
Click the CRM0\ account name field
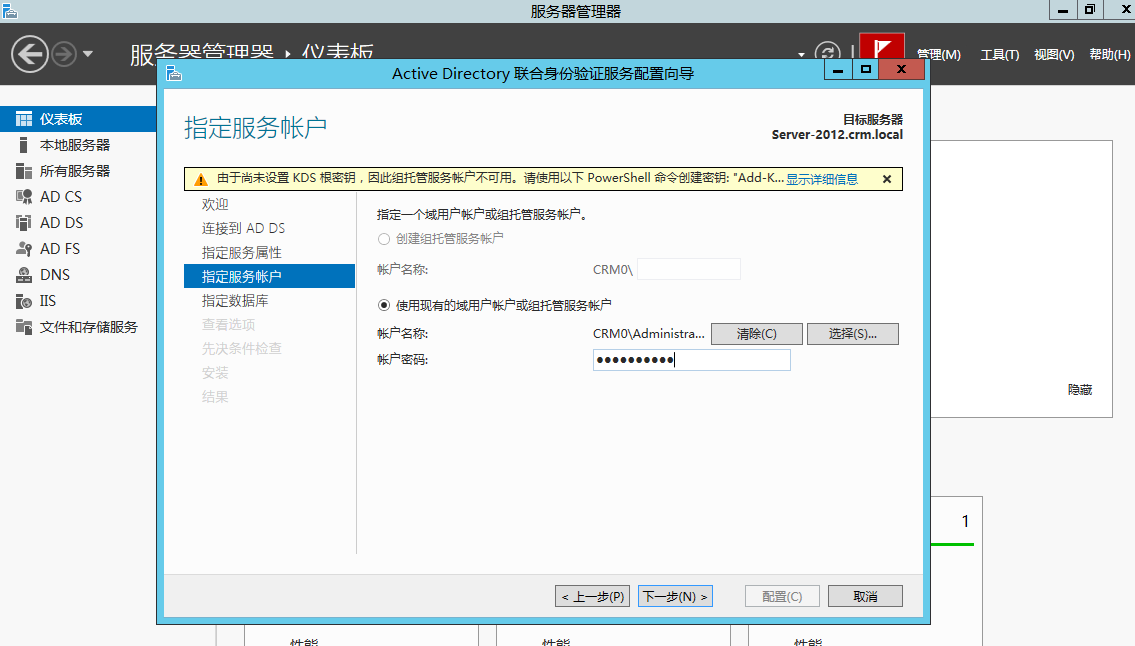(688, 269)
